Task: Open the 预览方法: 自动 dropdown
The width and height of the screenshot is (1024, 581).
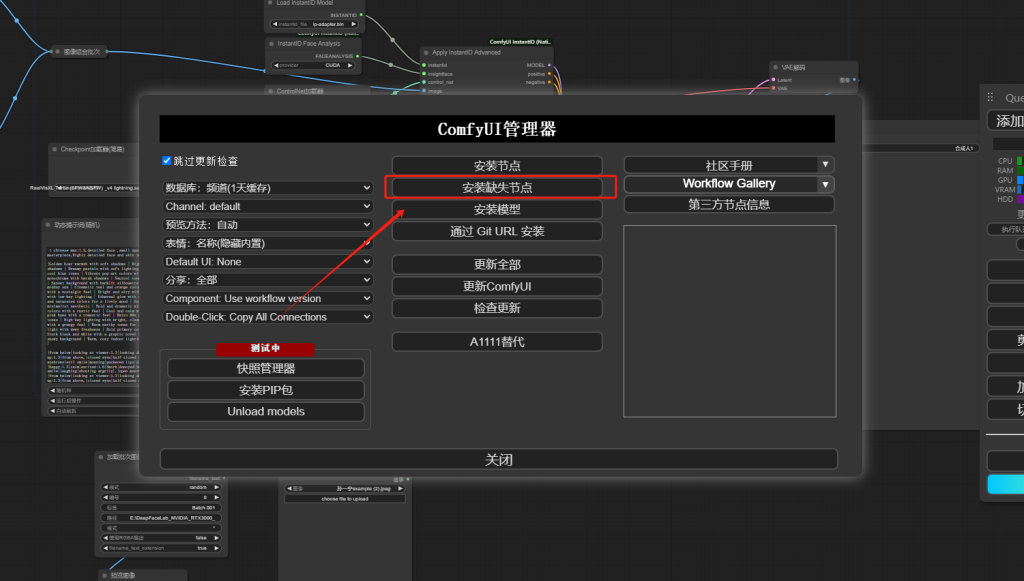Action: (x=268, y=225)
